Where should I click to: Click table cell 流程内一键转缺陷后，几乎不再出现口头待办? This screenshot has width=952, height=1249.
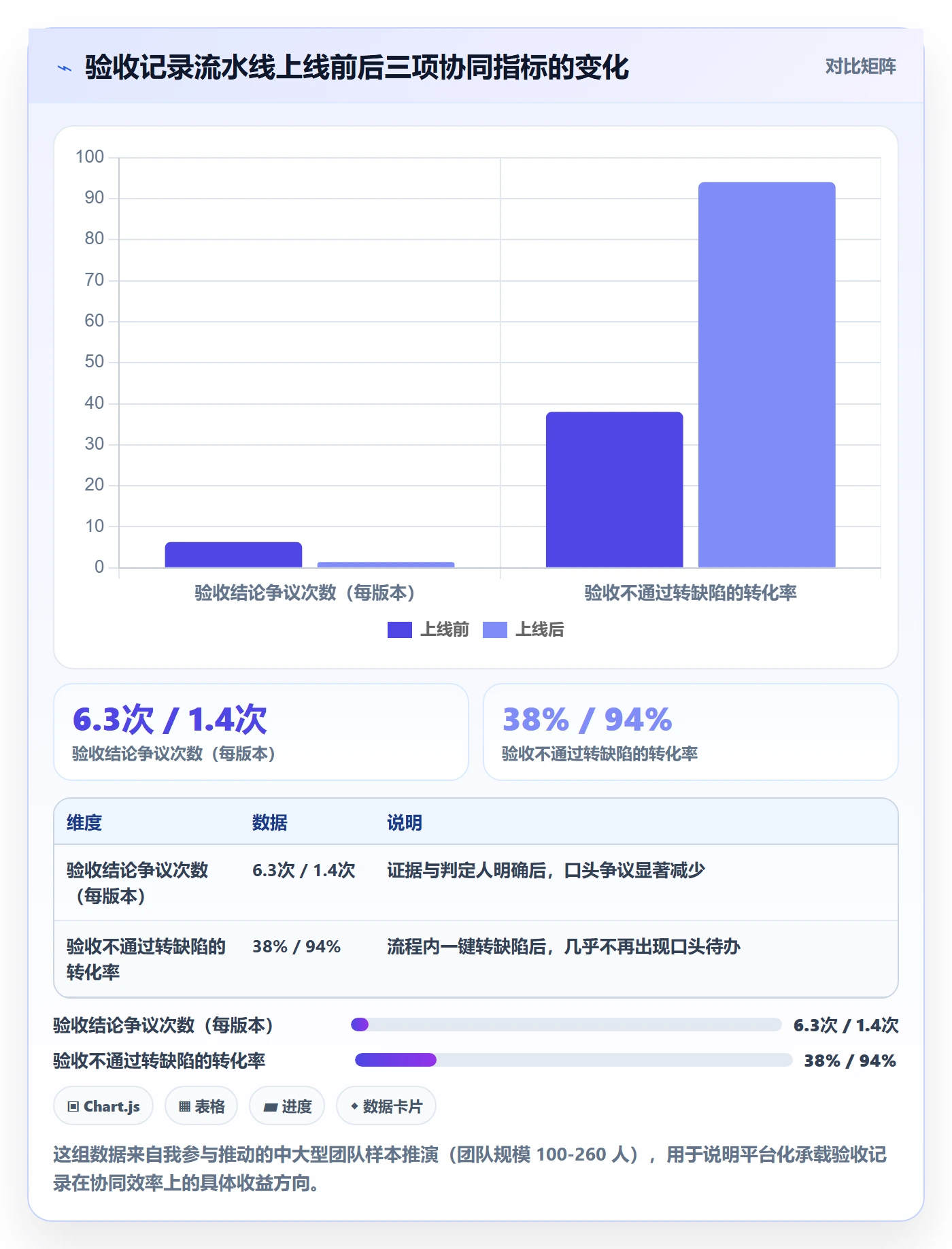tap(564, 946)
